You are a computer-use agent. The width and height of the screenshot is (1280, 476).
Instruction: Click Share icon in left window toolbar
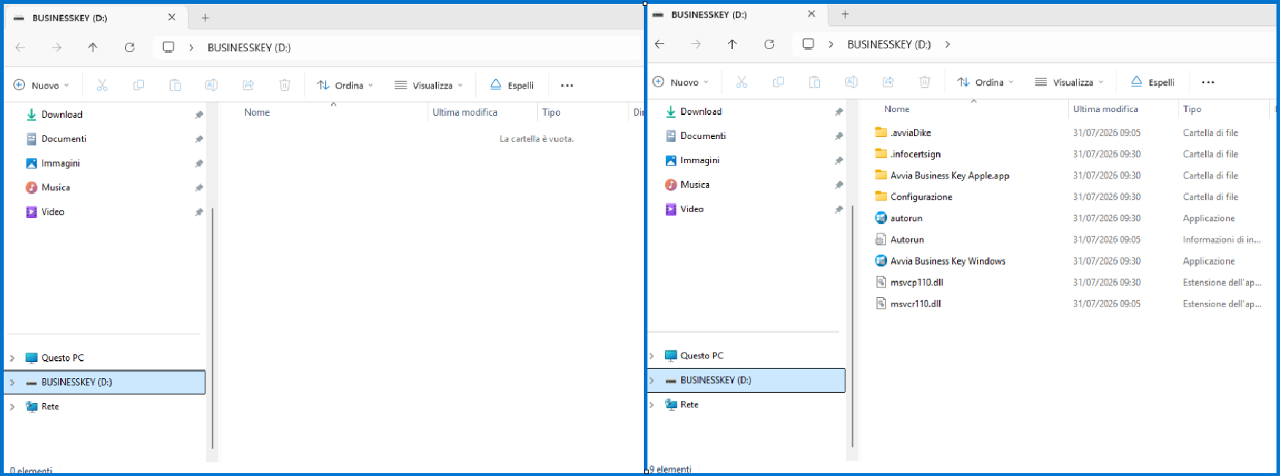[x=248, y=85]
